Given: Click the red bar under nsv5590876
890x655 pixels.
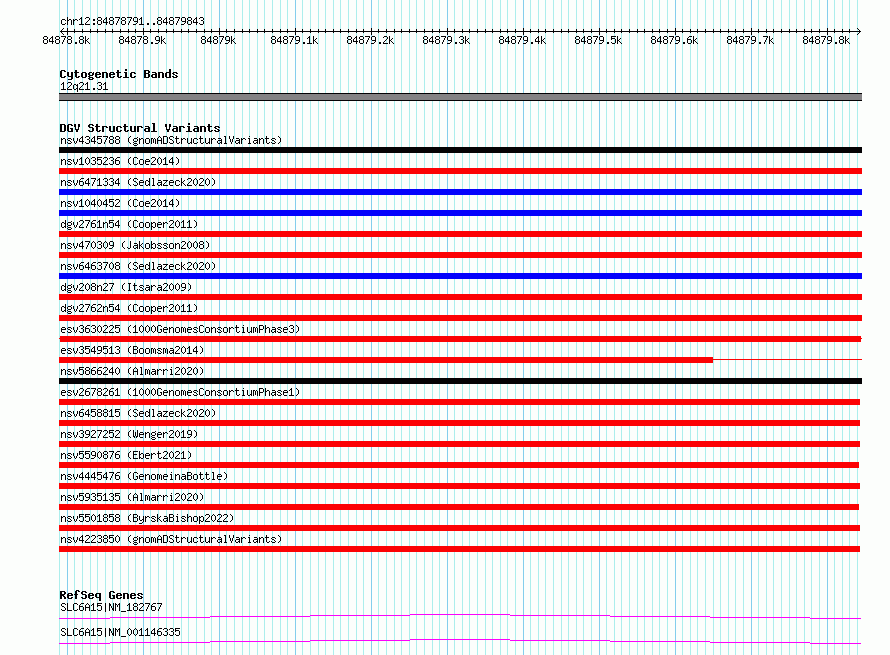Looking at the screenshot, I should click(x=459, y=465).
